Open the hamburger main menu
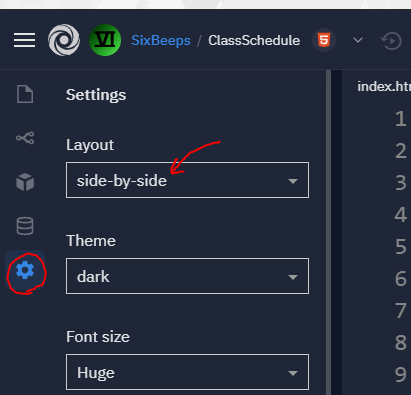The width and height of the screenshot is (411, 395). pos(24,40)
